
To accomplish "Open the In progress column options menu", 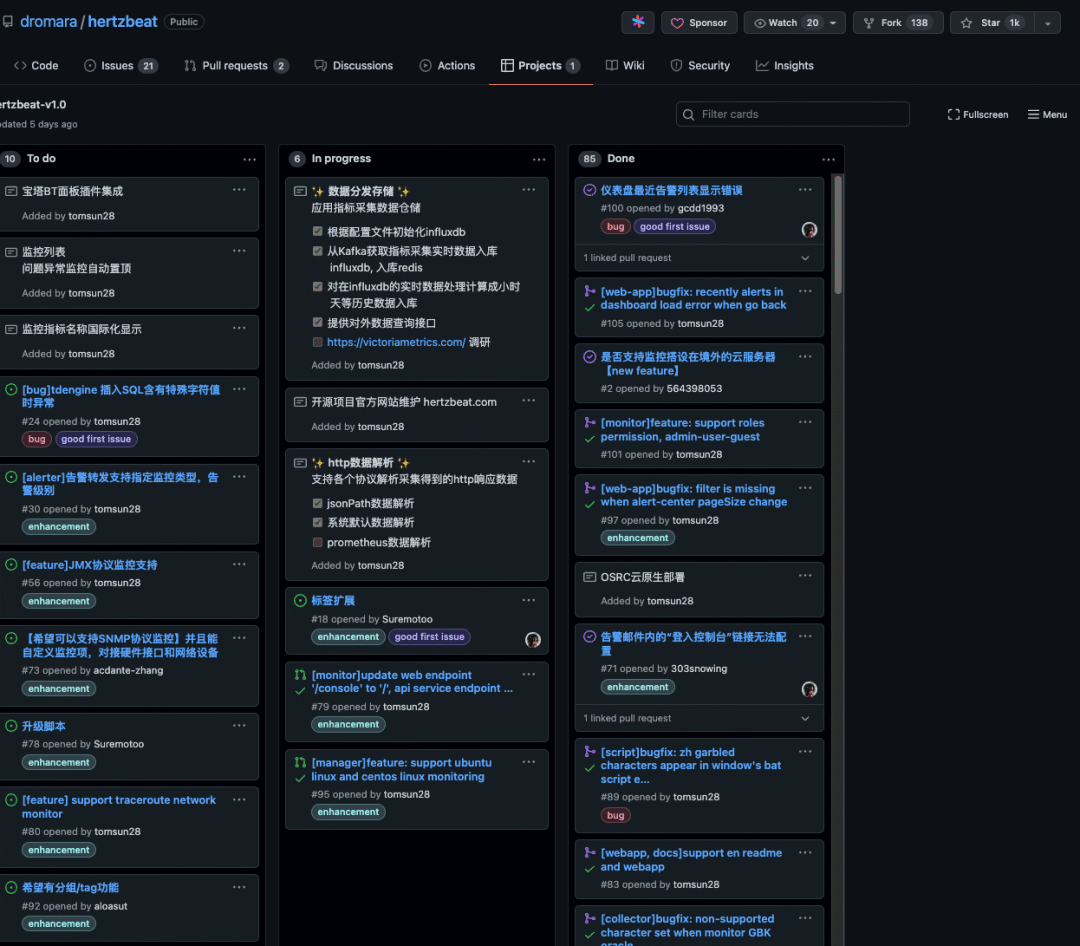I will [x=539, y=159].
